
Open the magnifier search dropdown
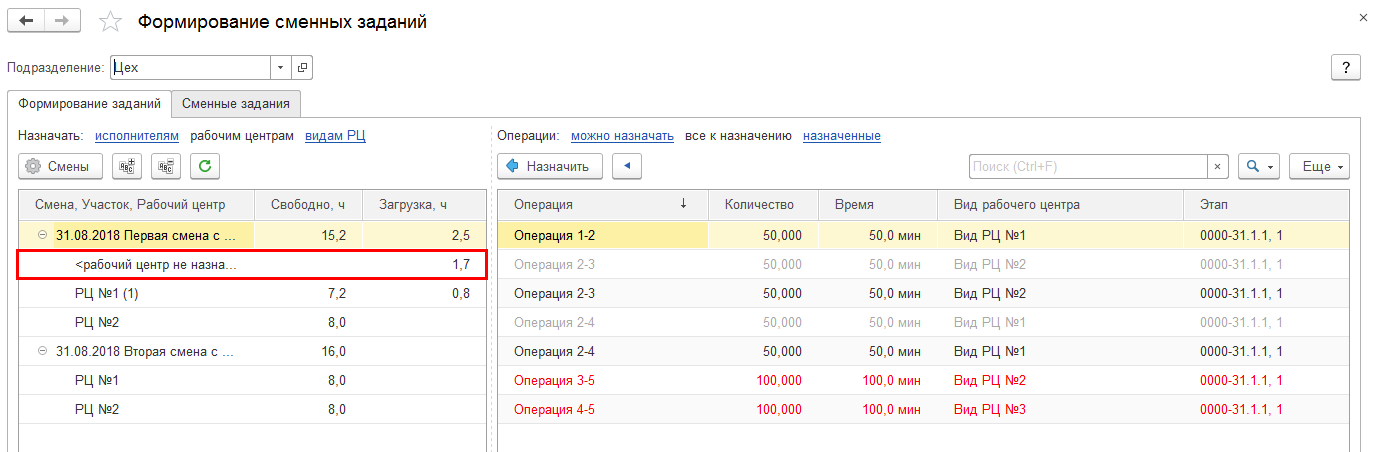[x=1259, y=166]
